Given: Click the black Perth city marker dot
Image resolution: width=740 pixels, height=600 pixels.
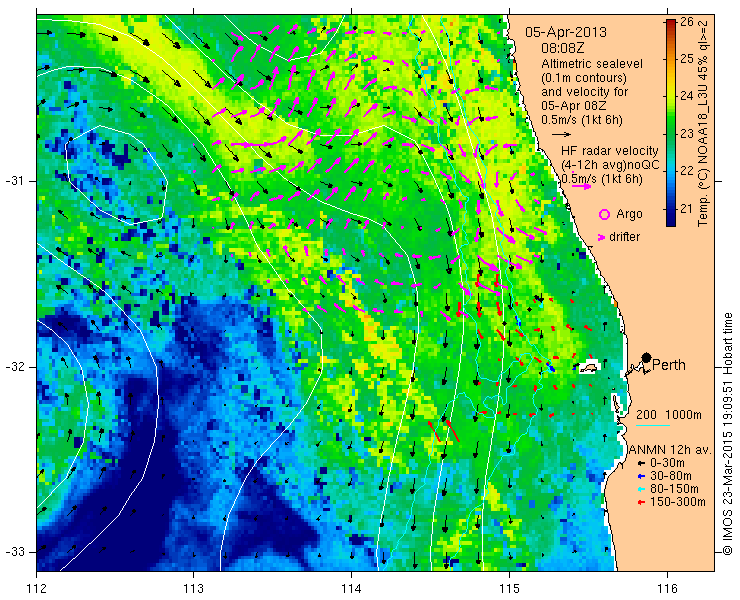Looking at the screenshot, I should click(646, 357).
